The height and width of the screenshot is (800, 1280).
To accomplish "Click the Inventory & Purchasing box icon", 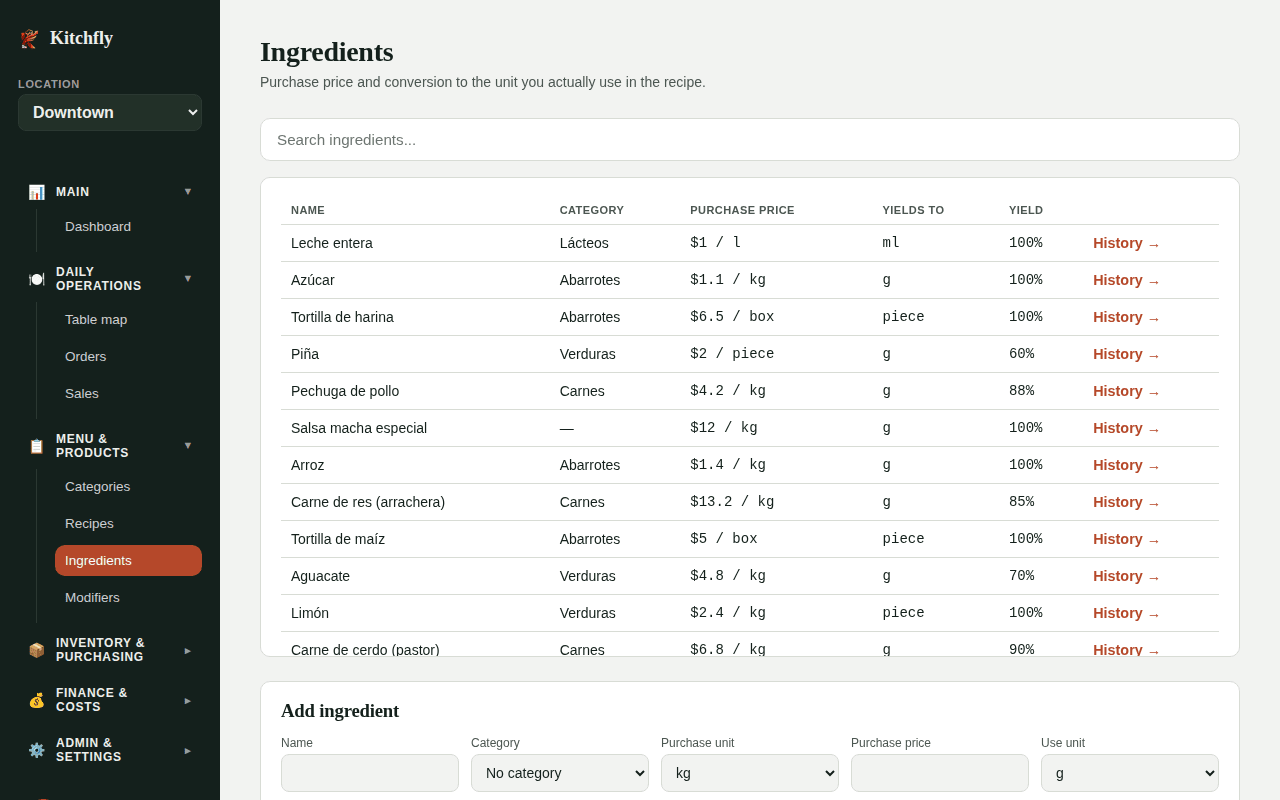I will click(37, 650).
